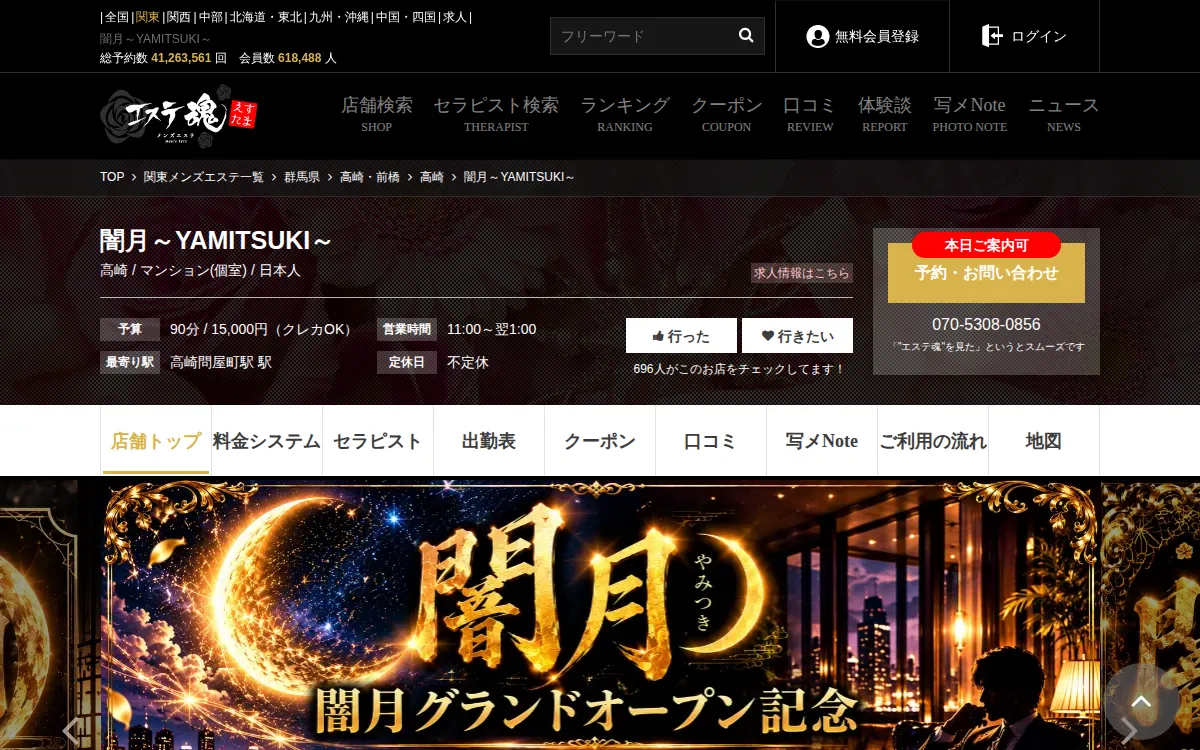Click the 行った thumbs-up button
1200x750 pixels.
681,336
